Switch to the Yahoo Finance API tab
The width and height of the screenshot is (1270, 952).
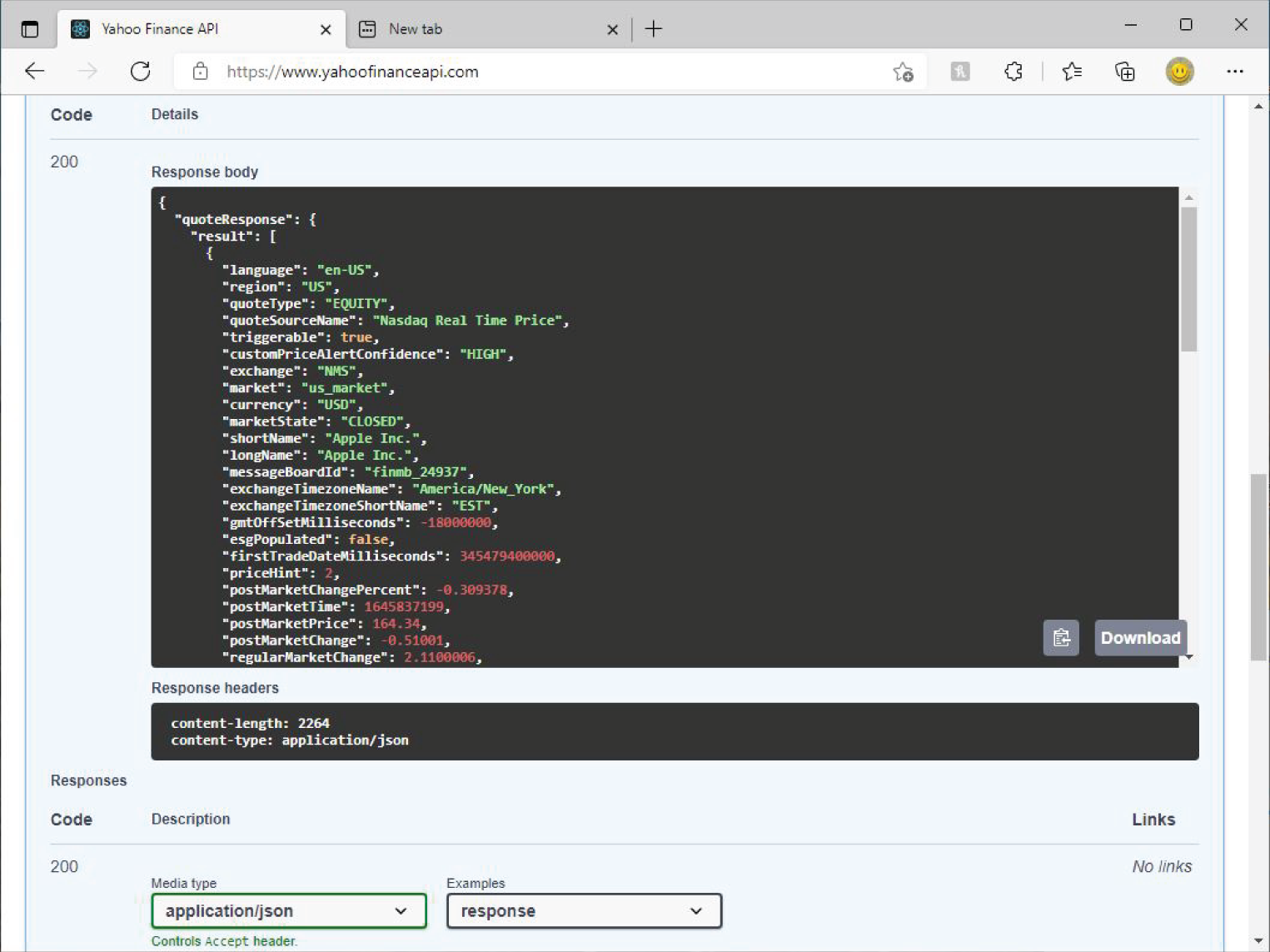202,29
